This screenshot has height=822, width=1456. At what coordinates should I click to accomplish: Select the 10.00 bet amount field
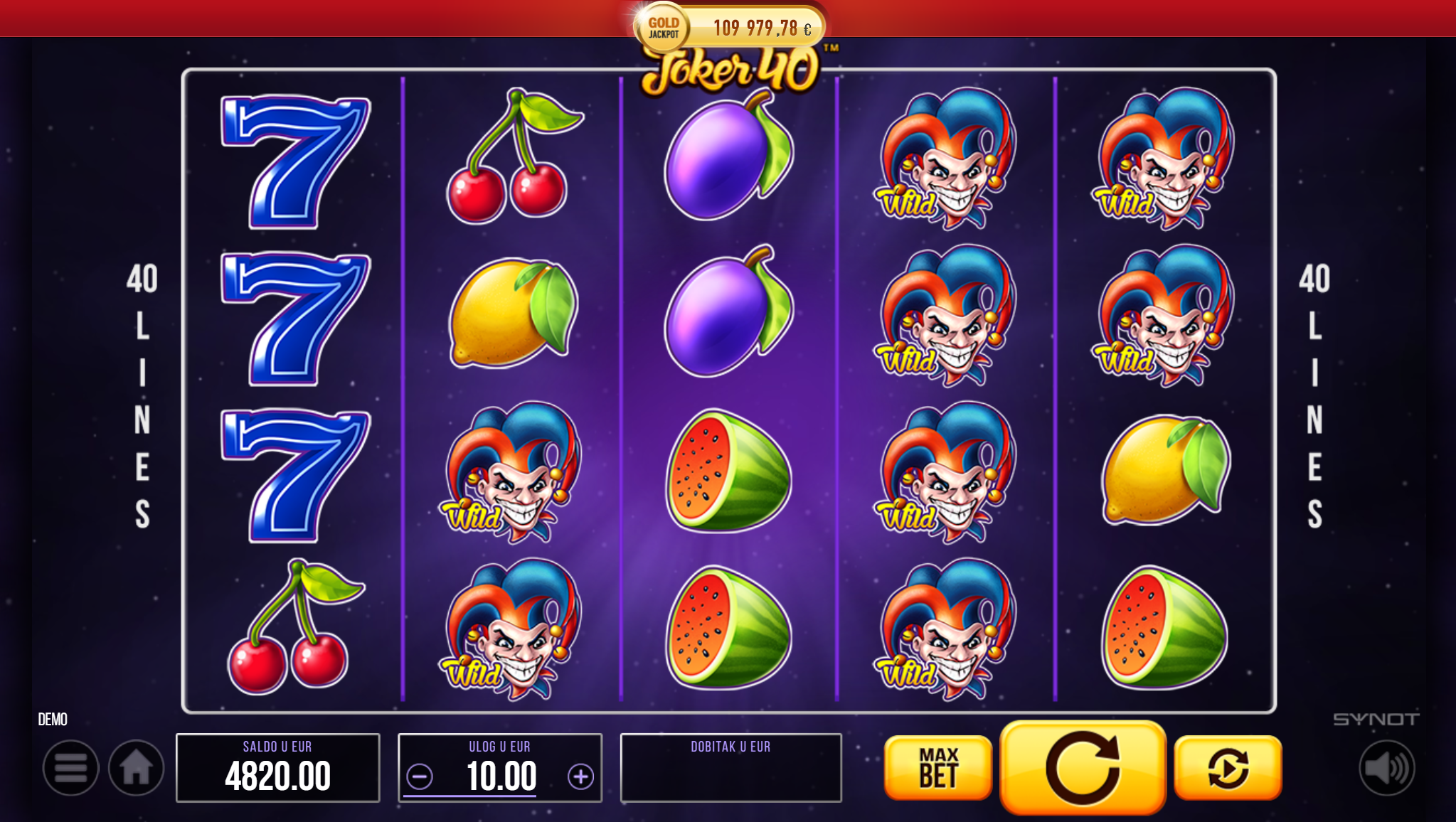tap(501, 776)
